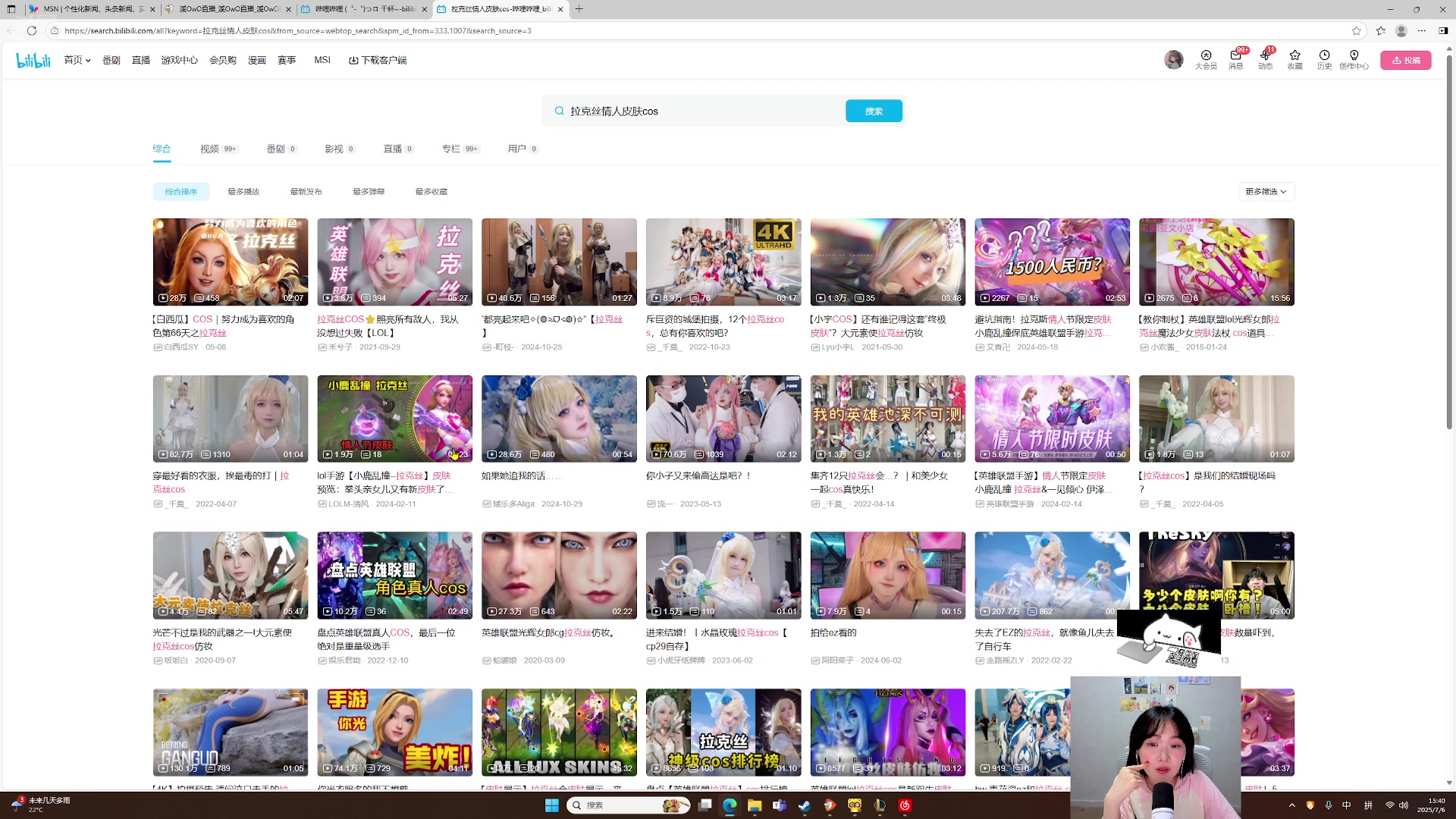Screen dimensions: 1456x819
Task: Open the taskbar volume icon
Action: pos(1404,805)
